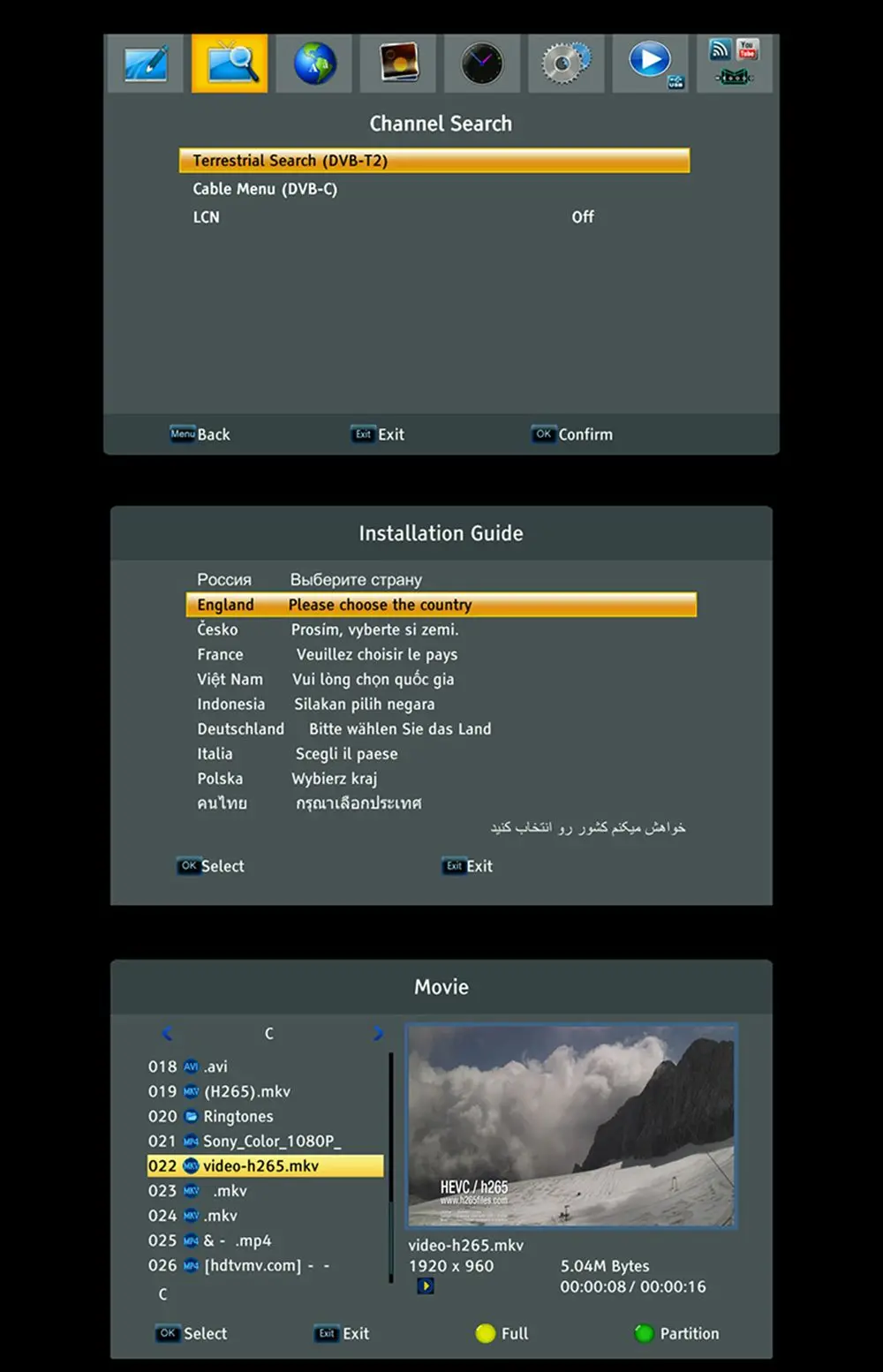Click the left arrow beside partition C
The image size is (883, 1372).
[x=166, y=1033]
